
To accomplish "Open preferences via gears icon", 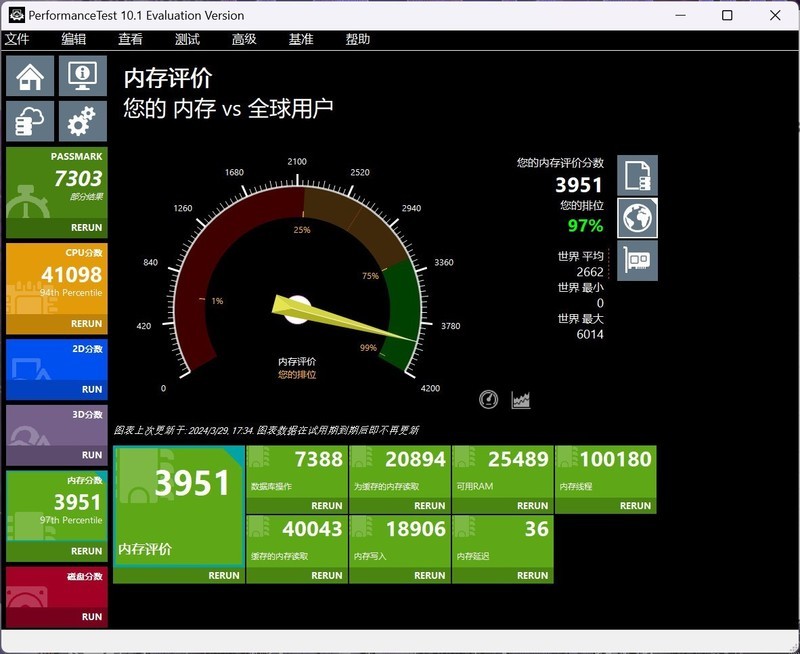I will tap(80, 121).
